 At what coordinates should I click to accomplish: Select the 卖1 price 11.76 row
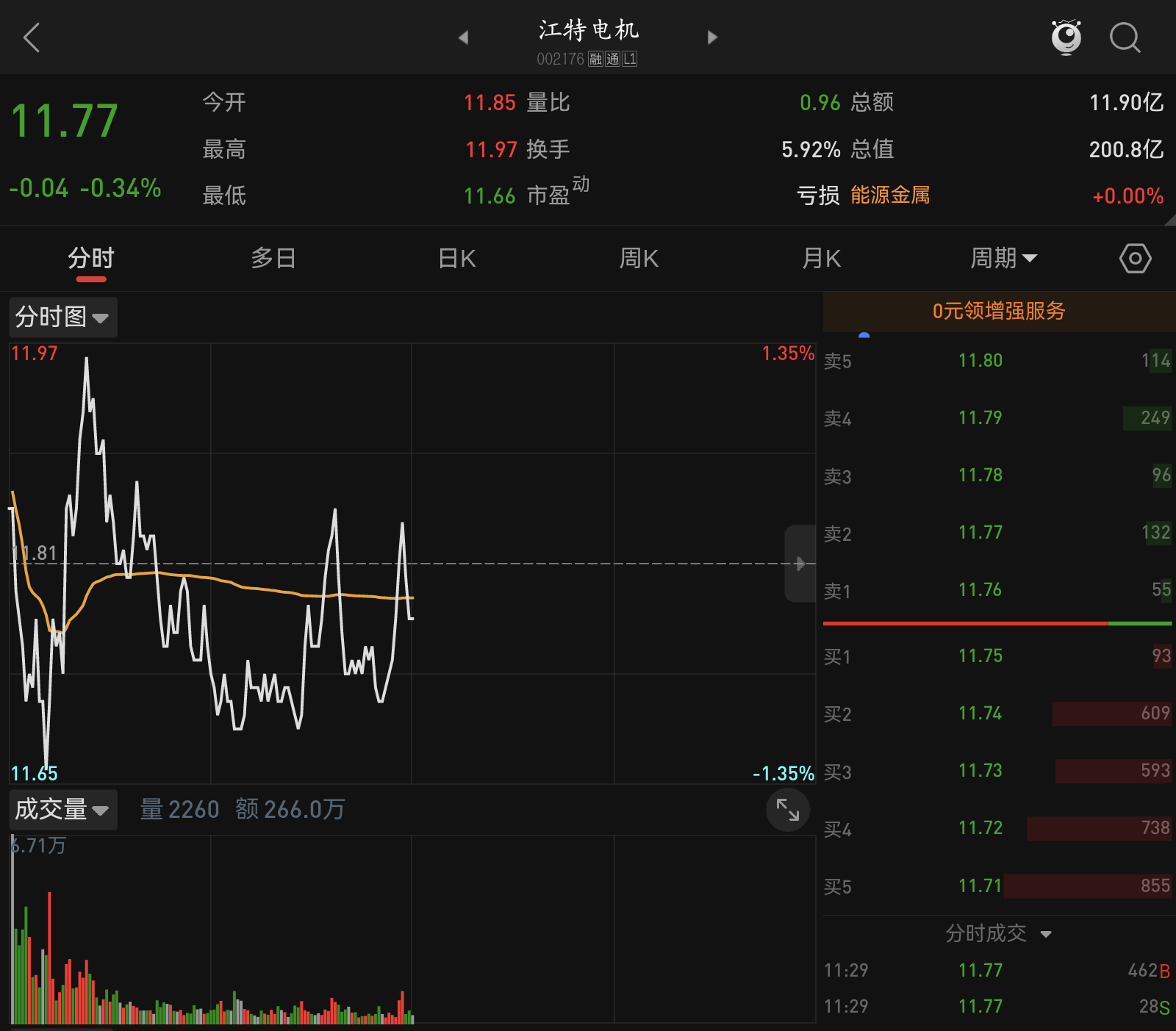pyautogui.click(x=997, y=590)
